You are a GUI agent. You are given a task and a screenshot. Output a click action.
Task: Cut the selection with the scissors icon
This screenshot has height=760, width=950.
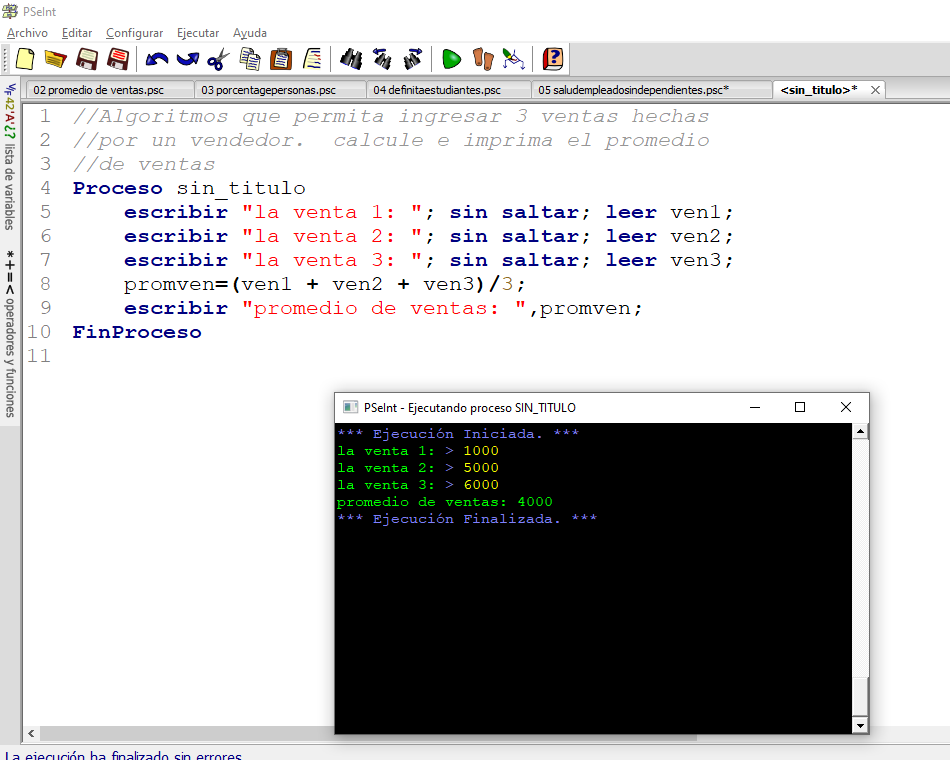point(218,59)
